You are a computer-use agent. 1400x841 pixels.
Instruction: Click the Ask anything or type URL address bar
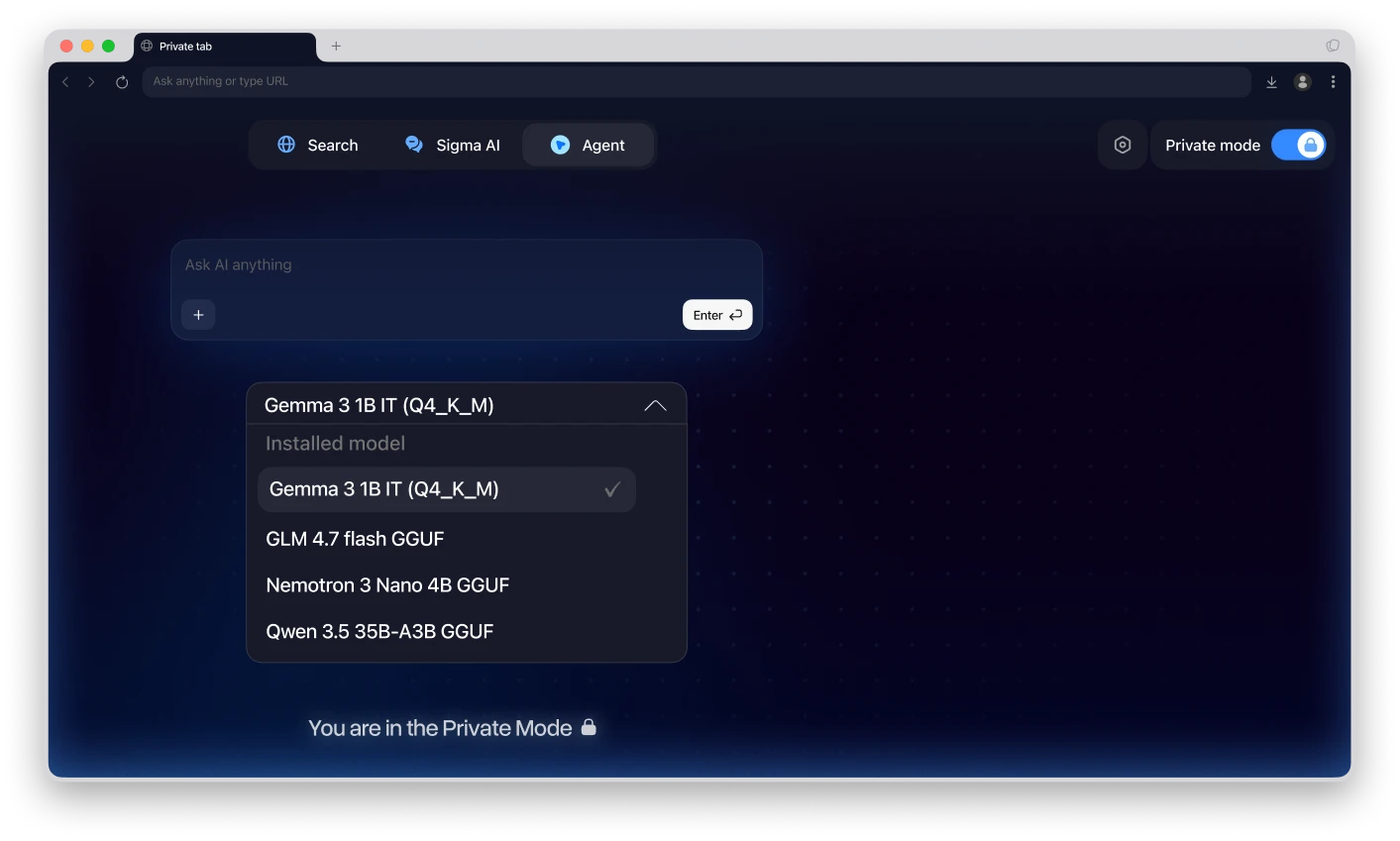697,81
